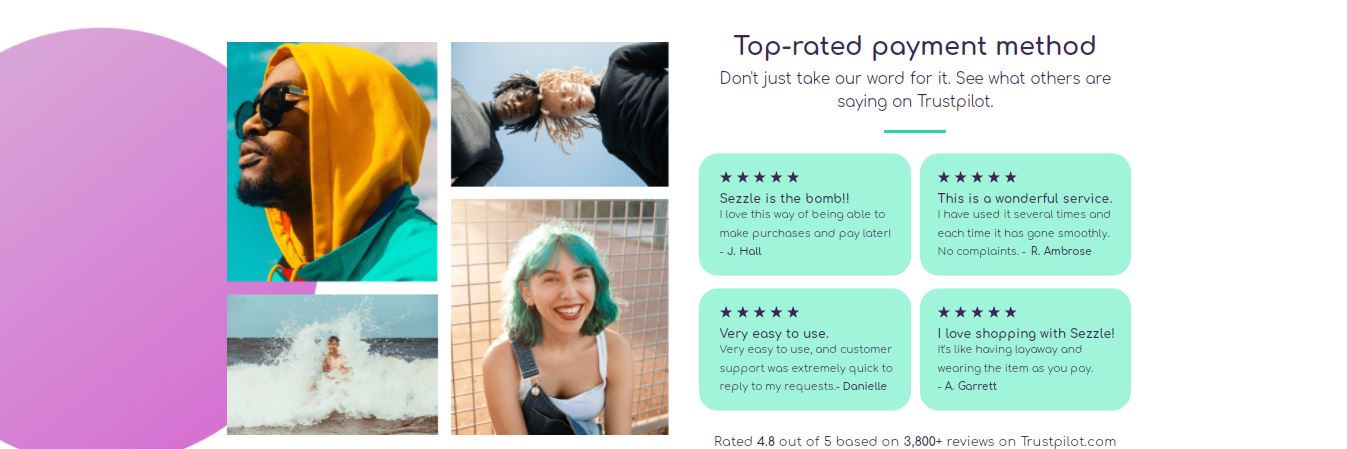Click the stars on the A. Garrett review
This screenshot has height=449, width=1347.
(977, 312)
